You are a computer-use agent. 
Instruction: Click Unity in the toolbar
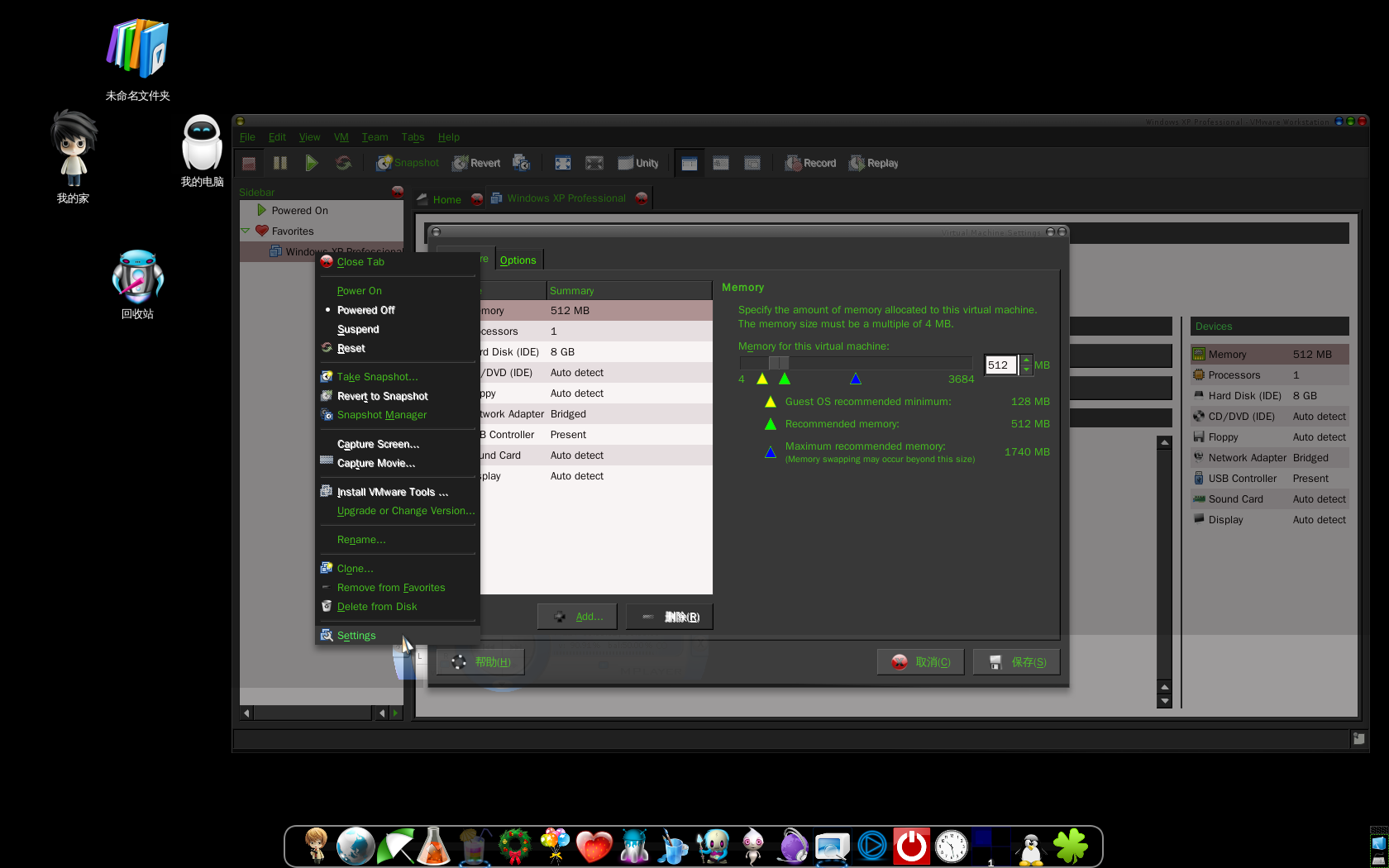638,163
